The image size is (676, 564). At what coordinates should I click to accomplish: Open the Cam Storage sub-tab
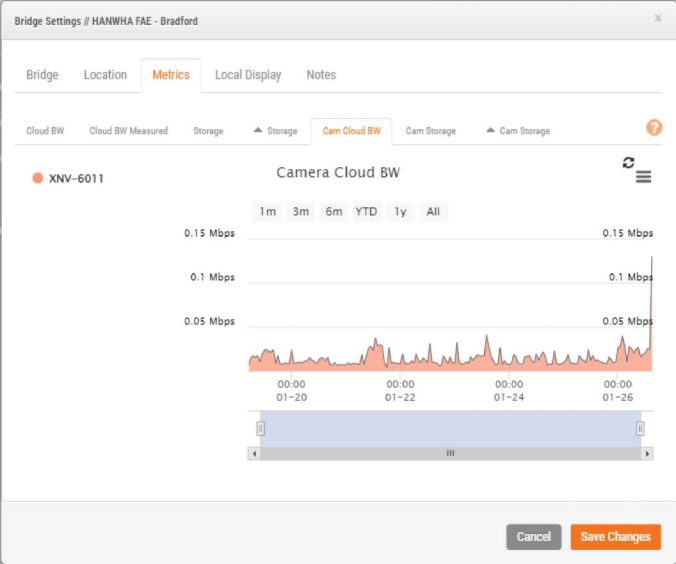(430, 131)
